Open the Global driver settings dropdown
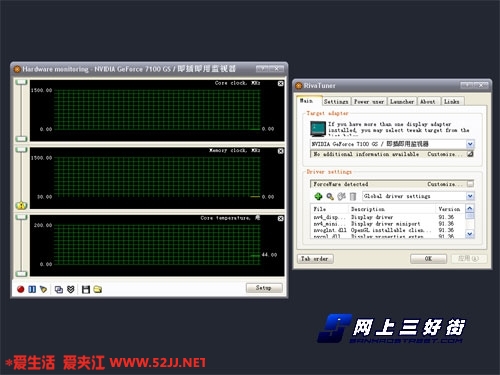500x375 pixels. click(x=470, y=196)
